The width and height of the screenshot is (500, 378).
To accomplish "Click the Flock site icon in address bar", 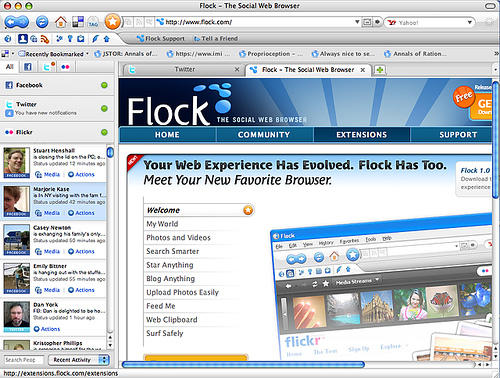I will click(160, 22).
